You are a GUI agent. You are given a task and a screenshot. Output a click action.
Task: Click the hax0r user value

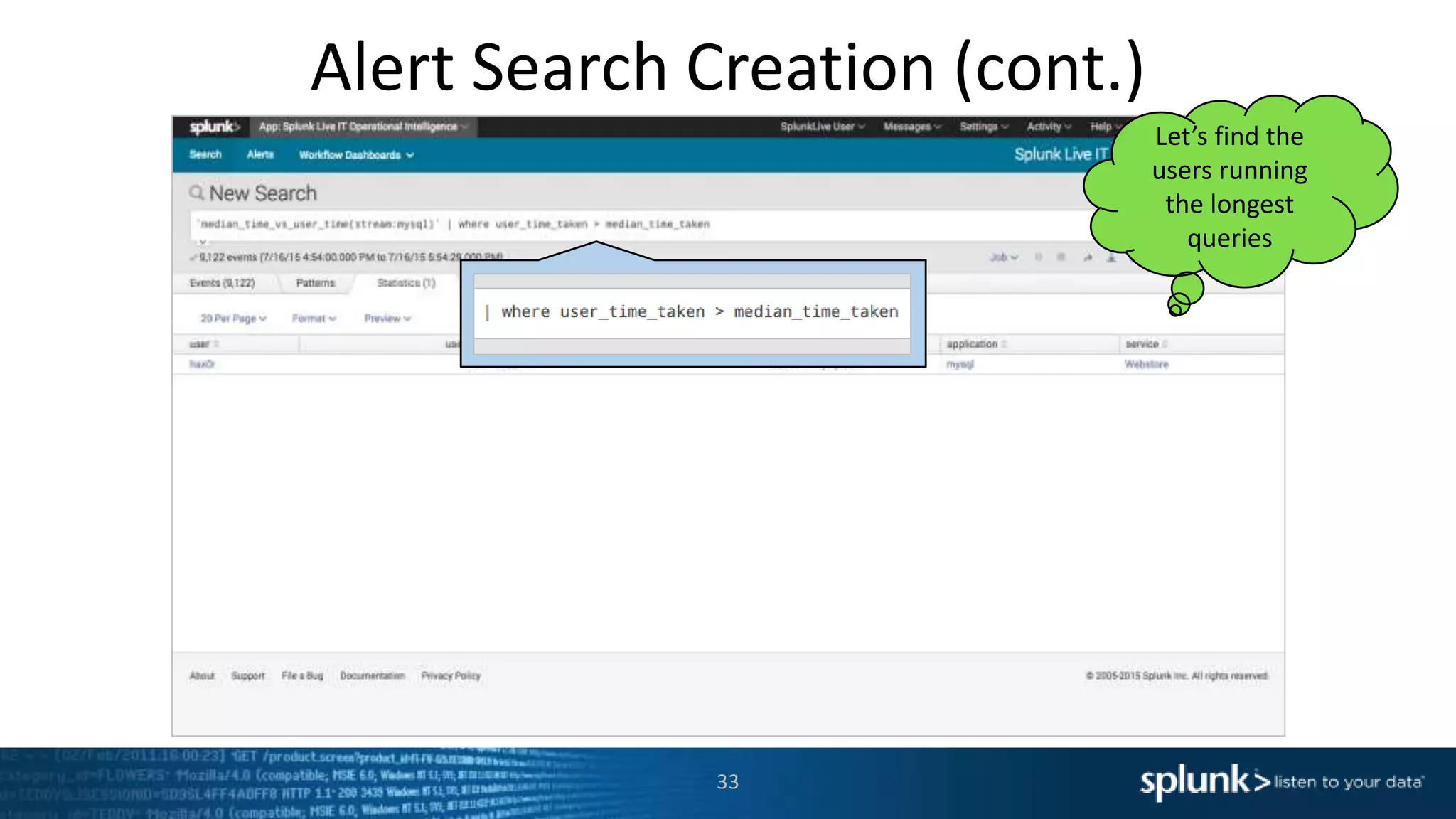tap(202, 364)
